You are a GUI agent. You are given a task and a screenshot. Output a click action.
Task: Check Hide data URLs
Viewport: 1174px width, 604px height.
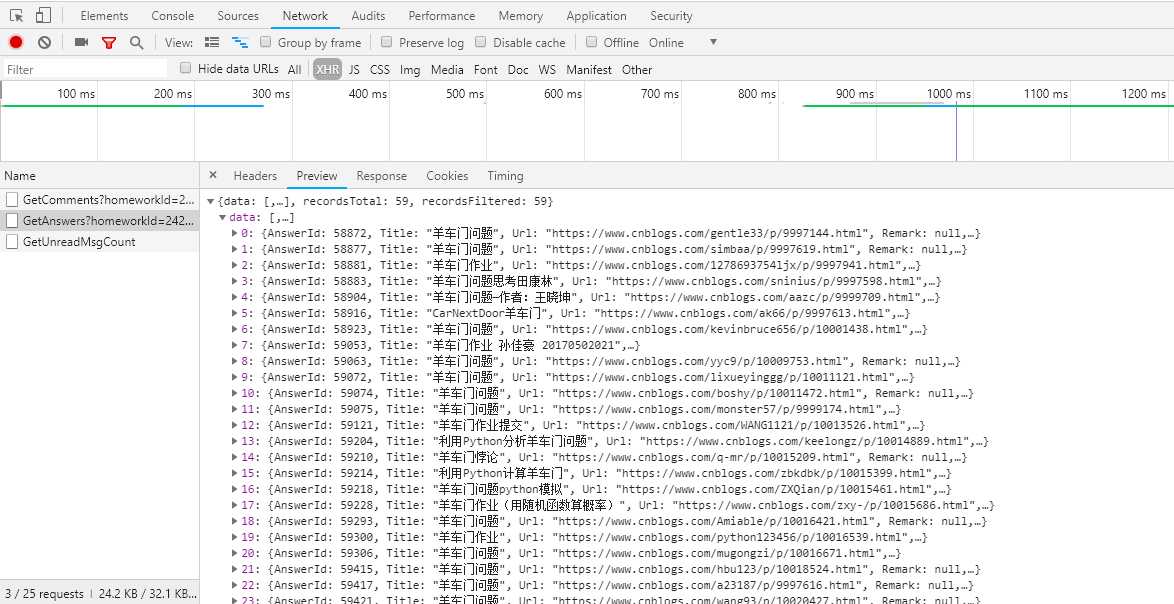186,68
